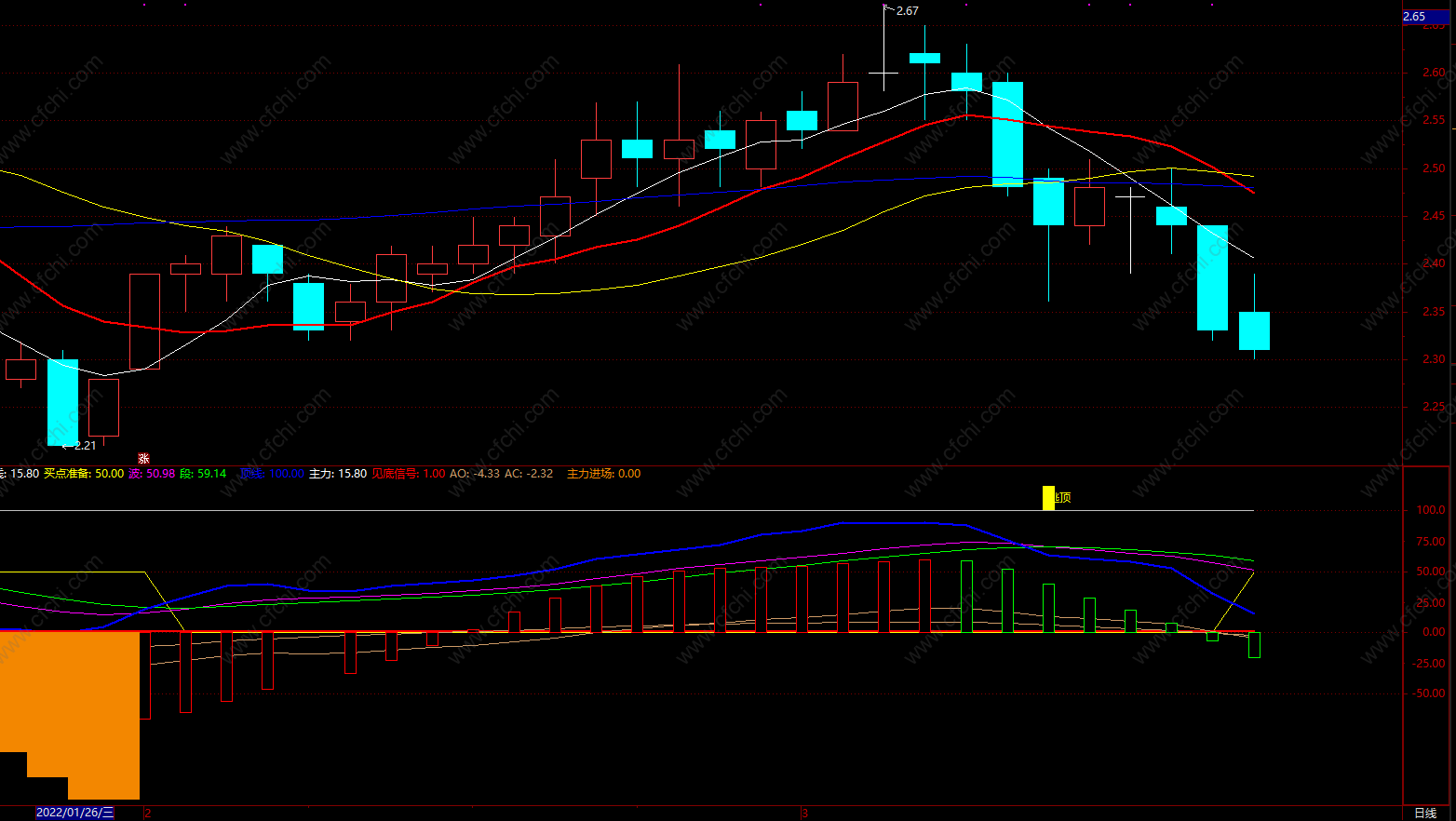Click the 2.65 current price tag
1456x821 pixels.
pyautogui.click(x=1425, y=17)
